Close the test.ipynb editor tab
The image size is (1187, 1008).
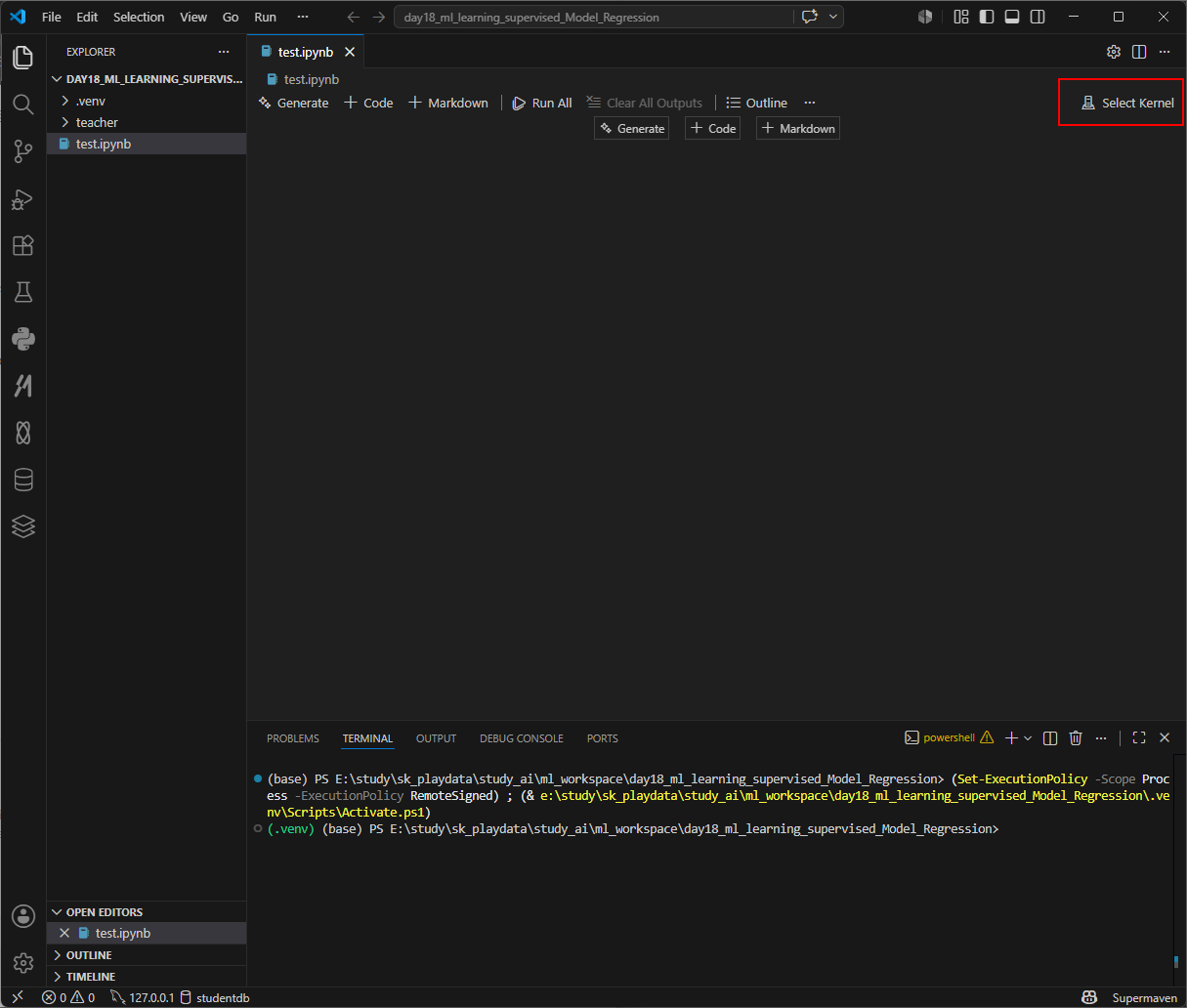click(x=350, y=52)
